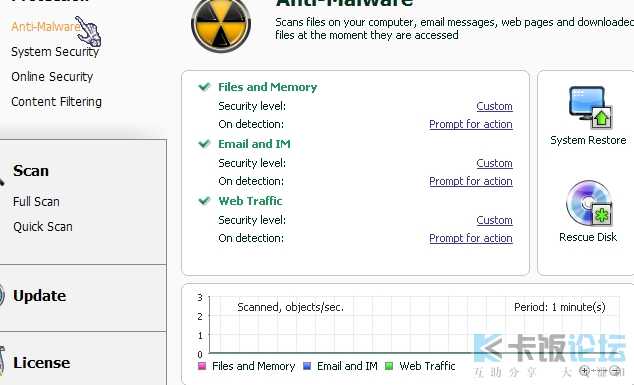Screen dimensions: 634x385
Task: Click Prompt for action under Files and Memory
Action: coord(471,124)
